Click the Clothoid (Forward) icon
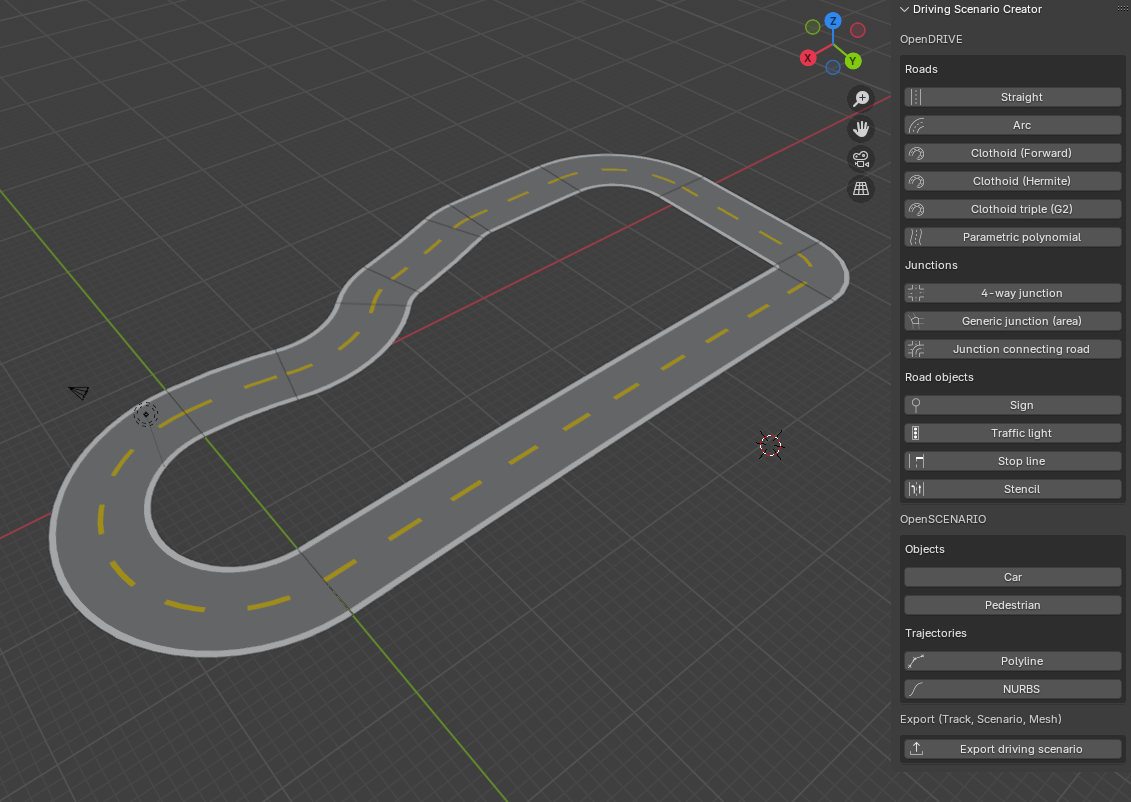1131x802 pixels. coord(916,153)
